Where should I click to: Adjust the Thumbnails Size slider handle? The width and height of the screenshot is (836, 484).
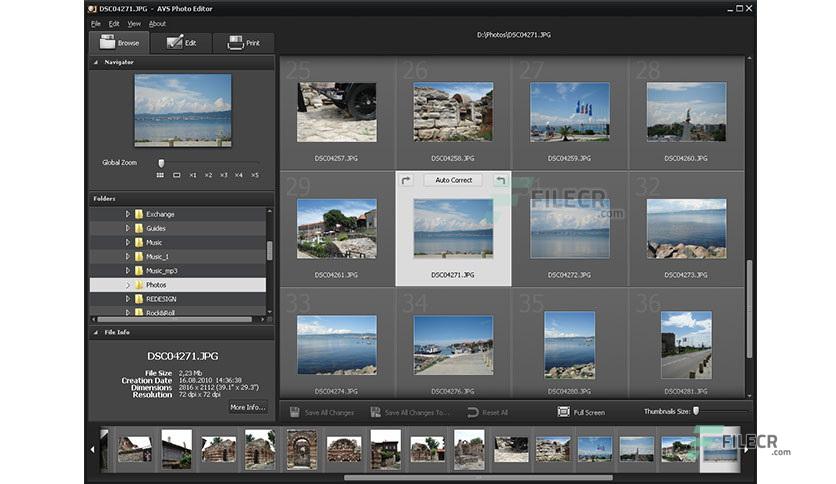coord(696,411)
